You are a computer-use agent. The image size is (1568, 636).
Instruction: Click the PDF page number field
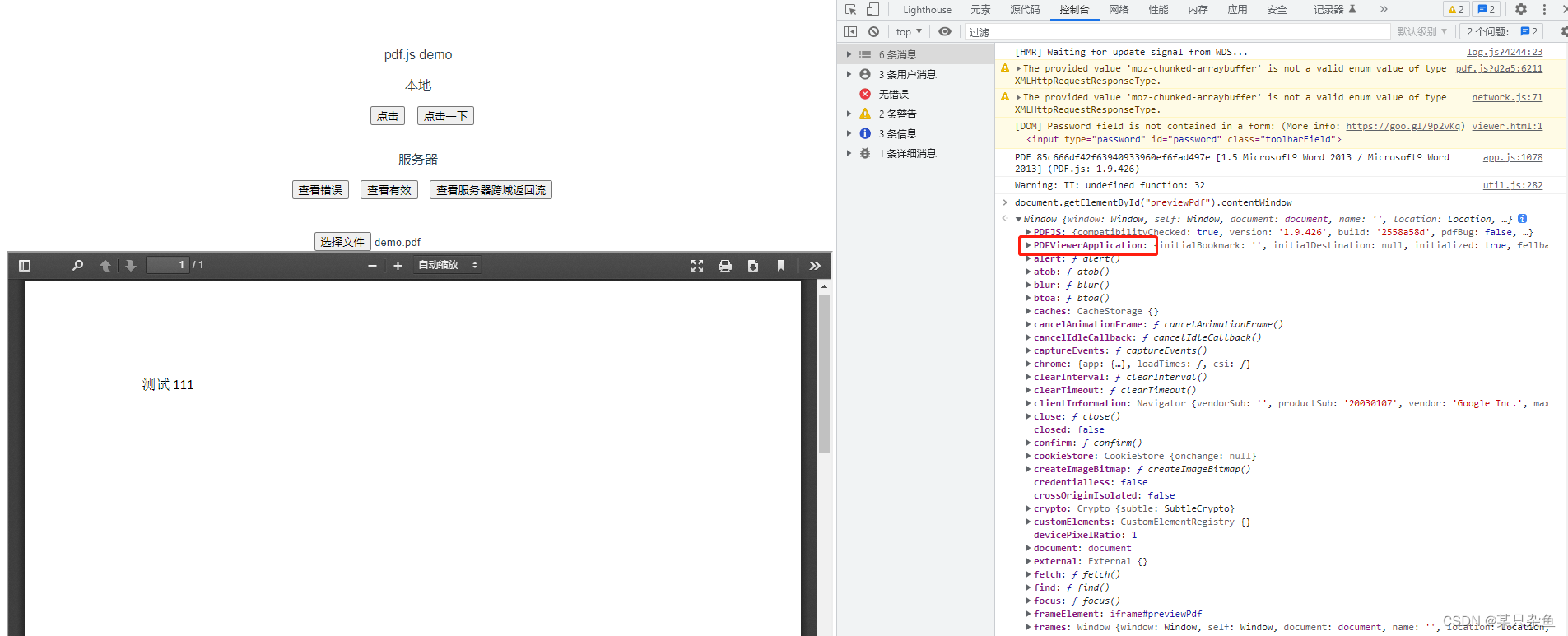pyautogui.click(x=168, y=265)
